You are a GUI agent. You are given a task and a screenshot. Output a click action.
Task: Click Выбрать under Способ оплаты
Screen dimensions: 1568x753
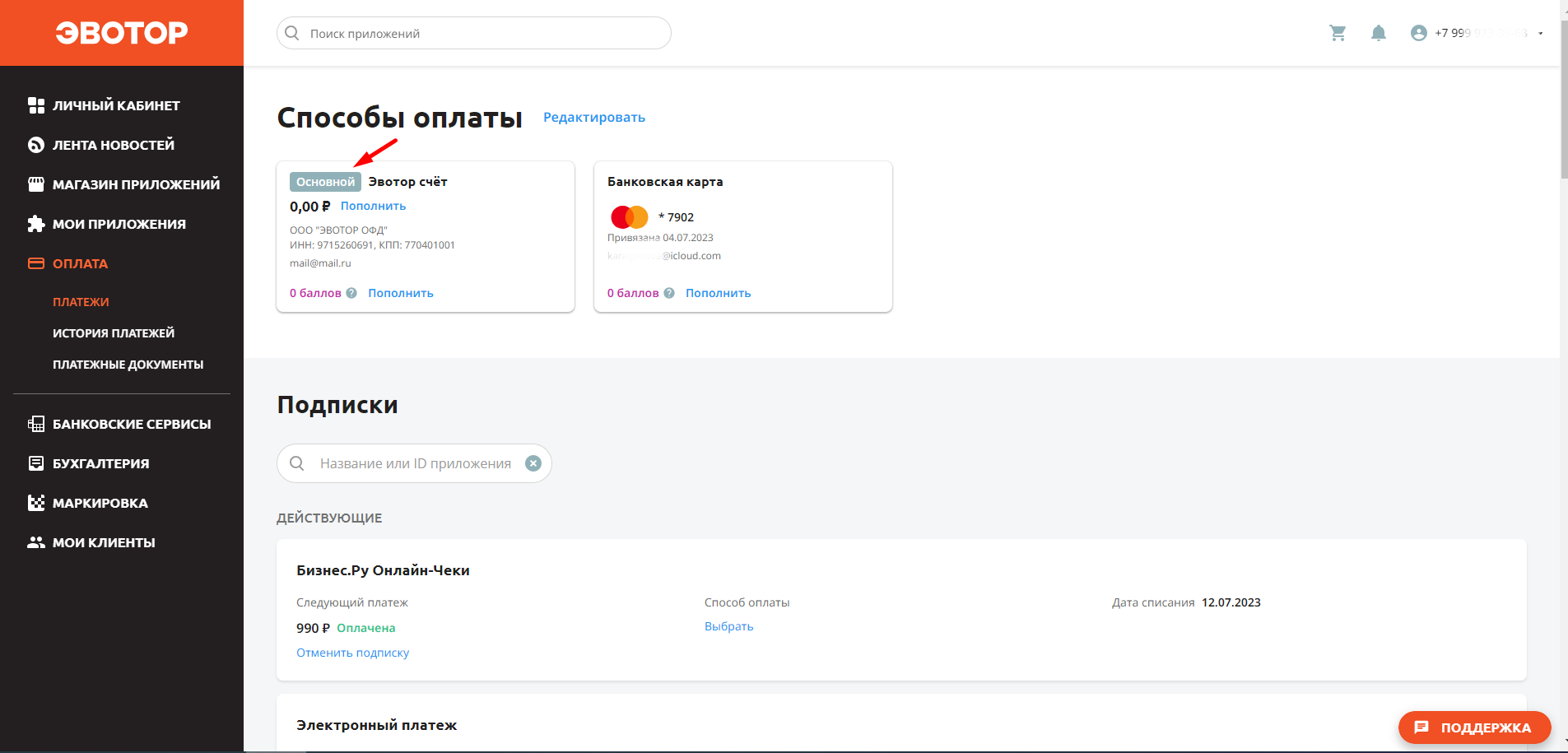(x=729, y=626)
